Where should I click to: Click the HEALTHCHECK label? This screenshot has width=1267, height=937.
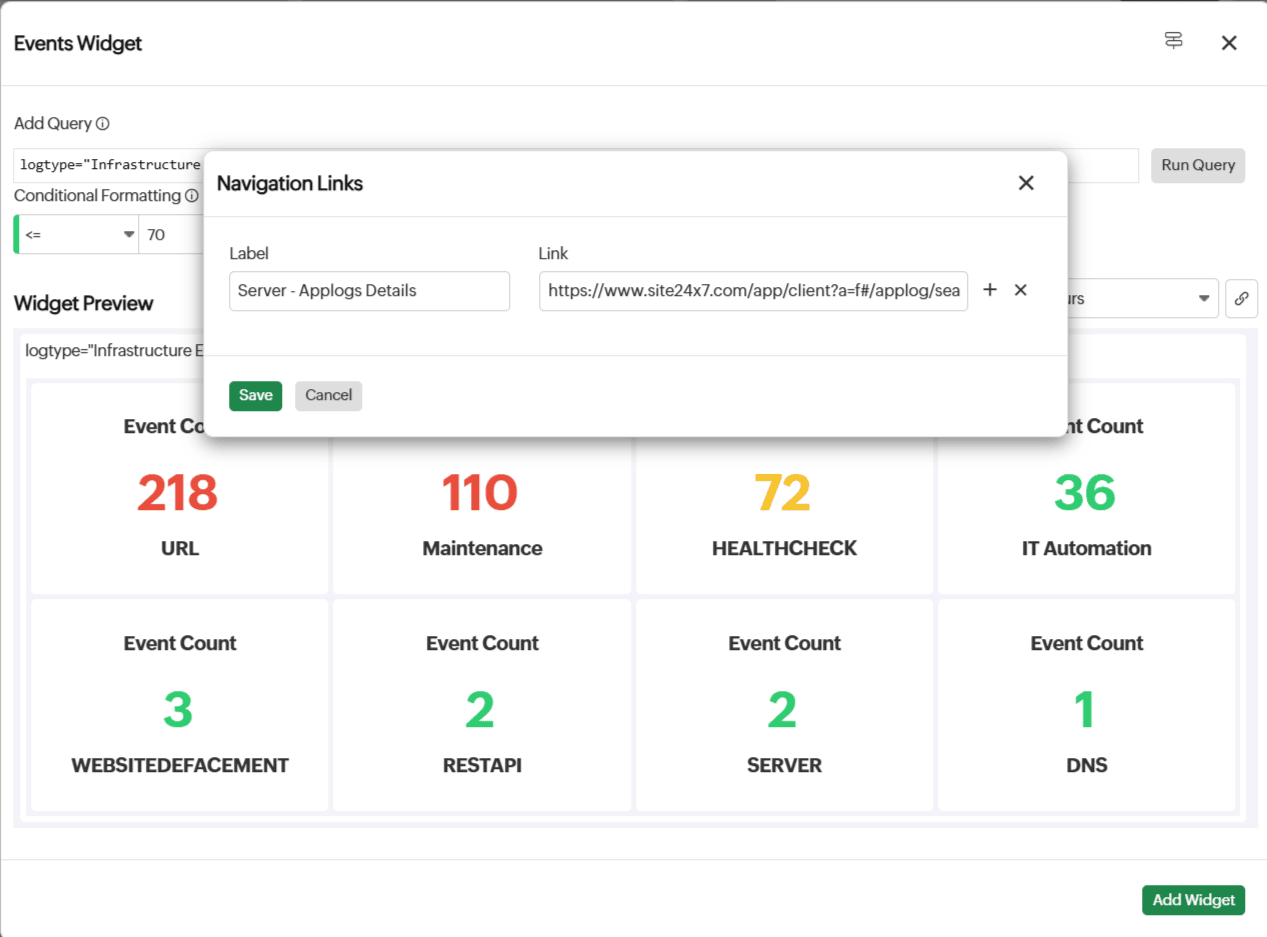point(784,548)
